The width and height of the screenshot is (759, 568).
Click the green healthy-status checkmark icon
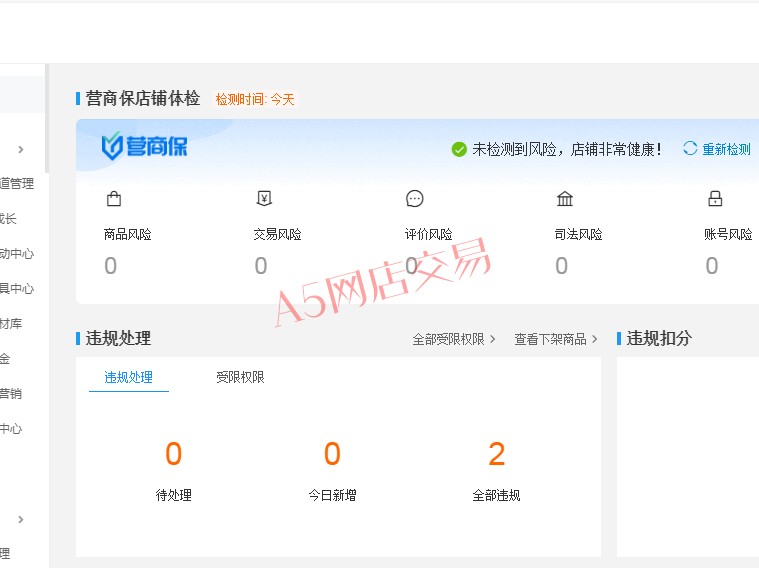point(459,149)
